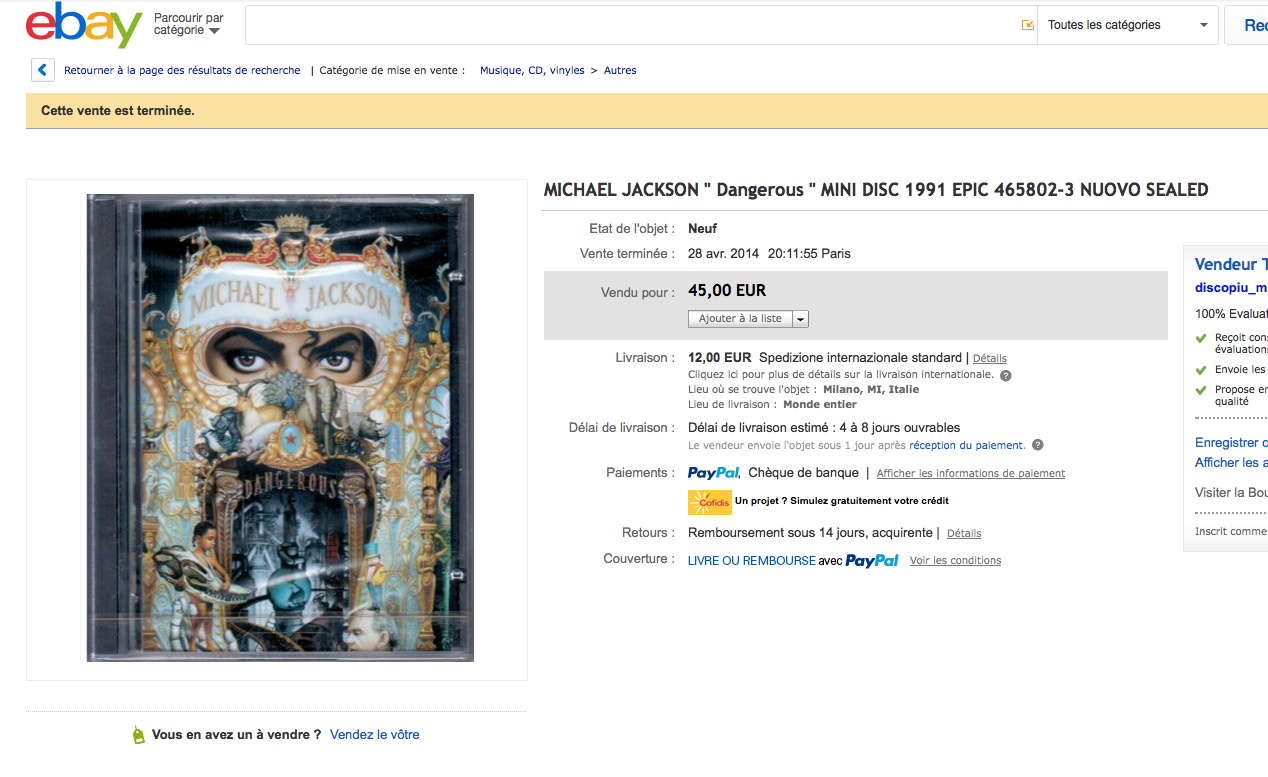Click the help icon after réception du paiement
The width and height of the screenshot is (1268, 777).
(1037, 445)
